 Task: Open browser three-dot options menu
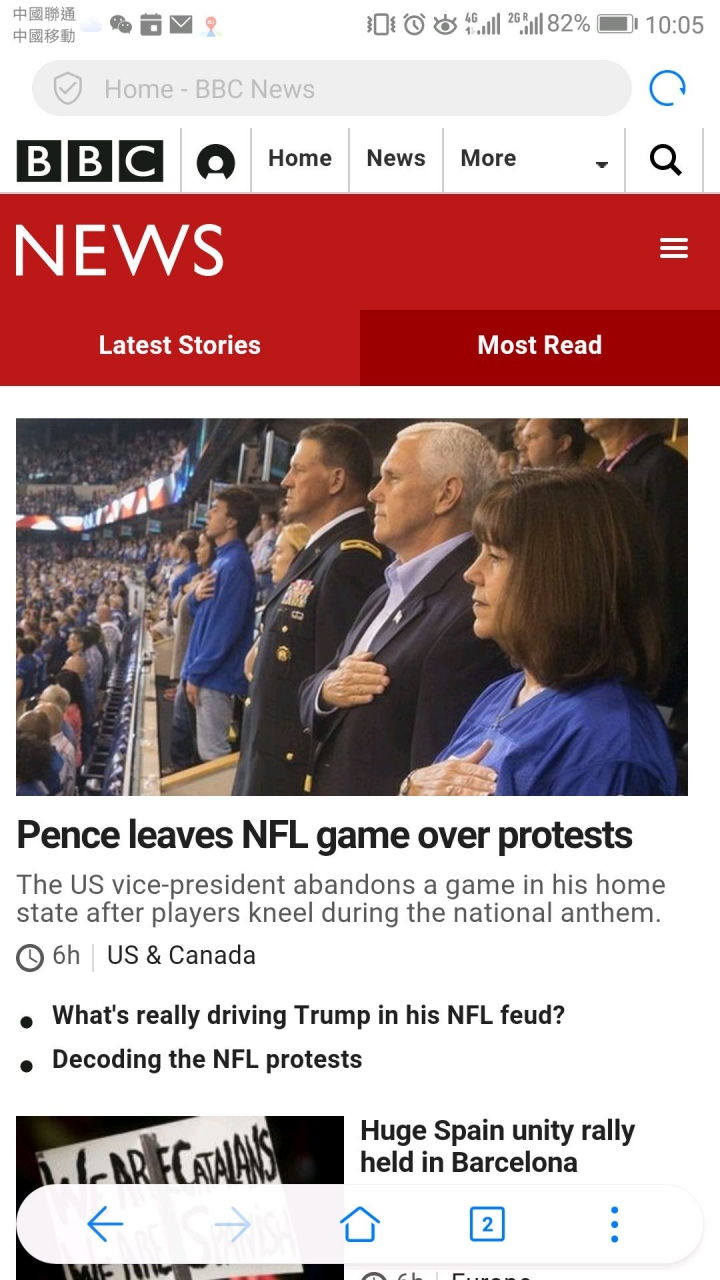(x=614, y=1224)
